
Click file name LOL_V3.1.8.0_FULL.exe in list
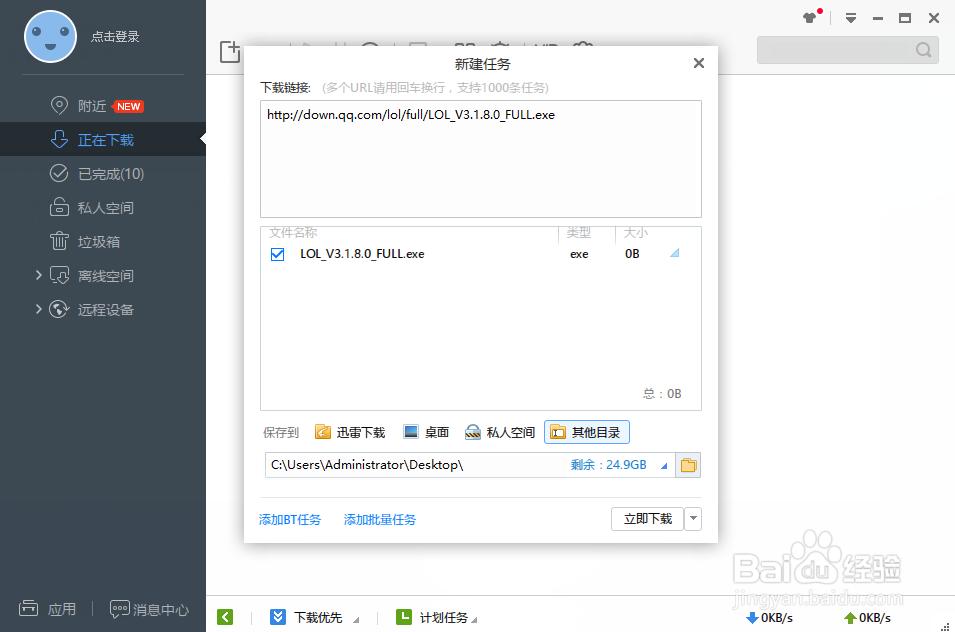[x=362, y=254]
